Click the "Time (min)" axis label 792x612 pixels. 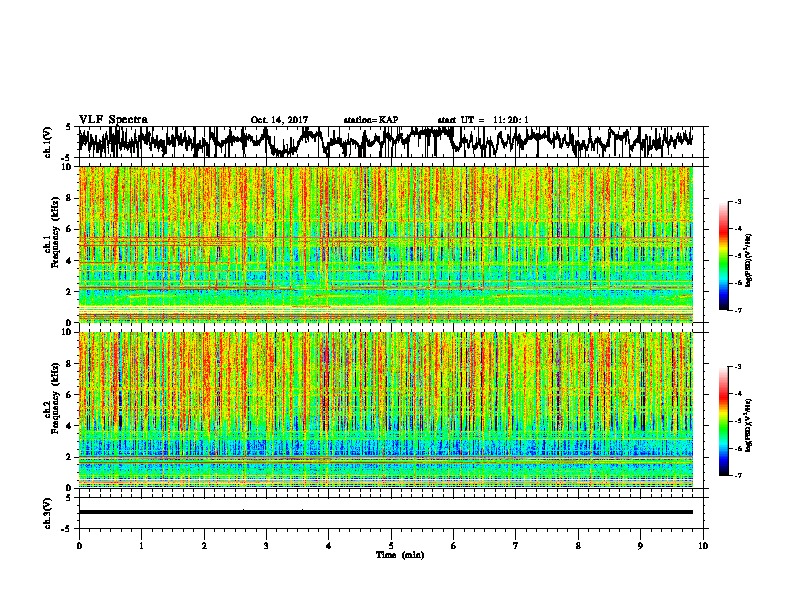(x=400, y=555)
